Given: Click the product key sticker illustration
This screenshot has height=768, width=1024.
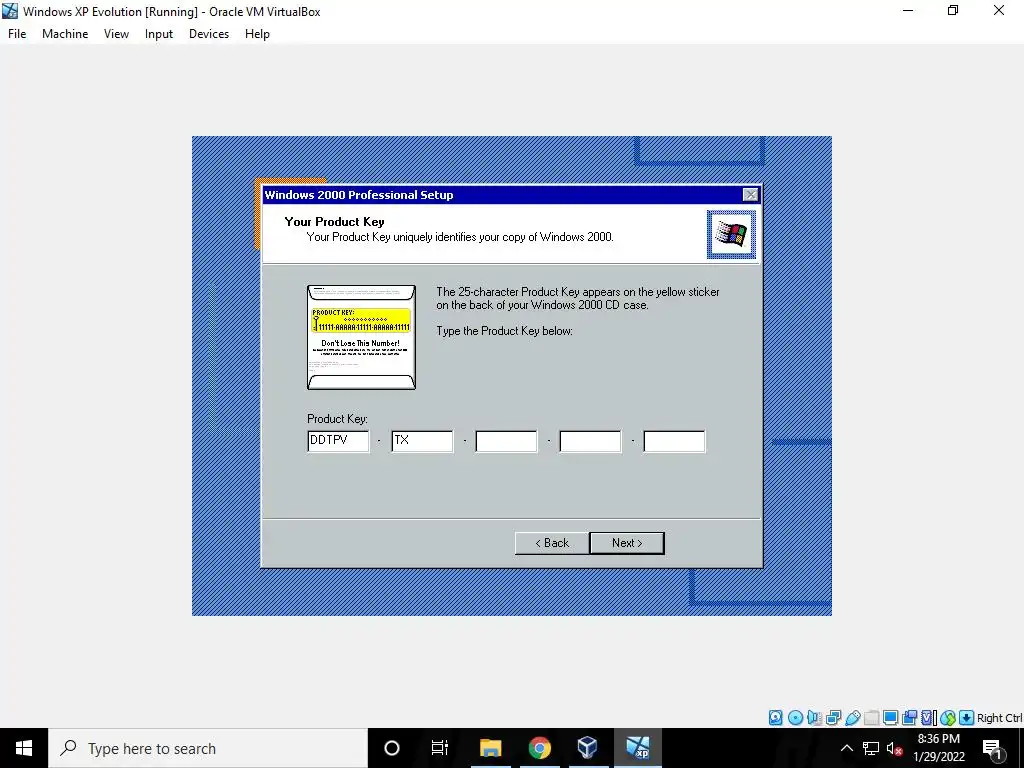Looking at the screenshot, I should pos(361,337).
